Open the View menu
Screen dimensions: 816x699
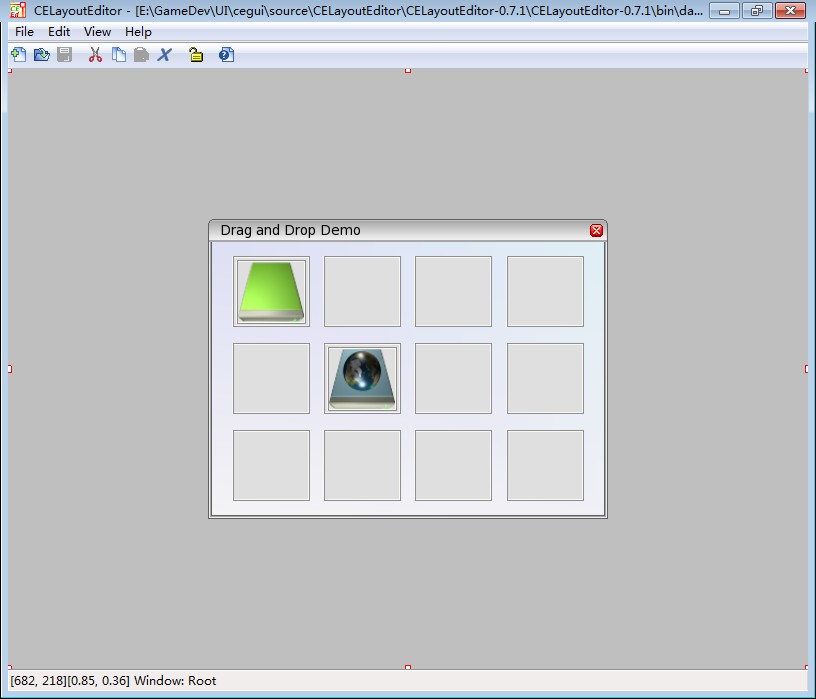[x=97, y=32]
